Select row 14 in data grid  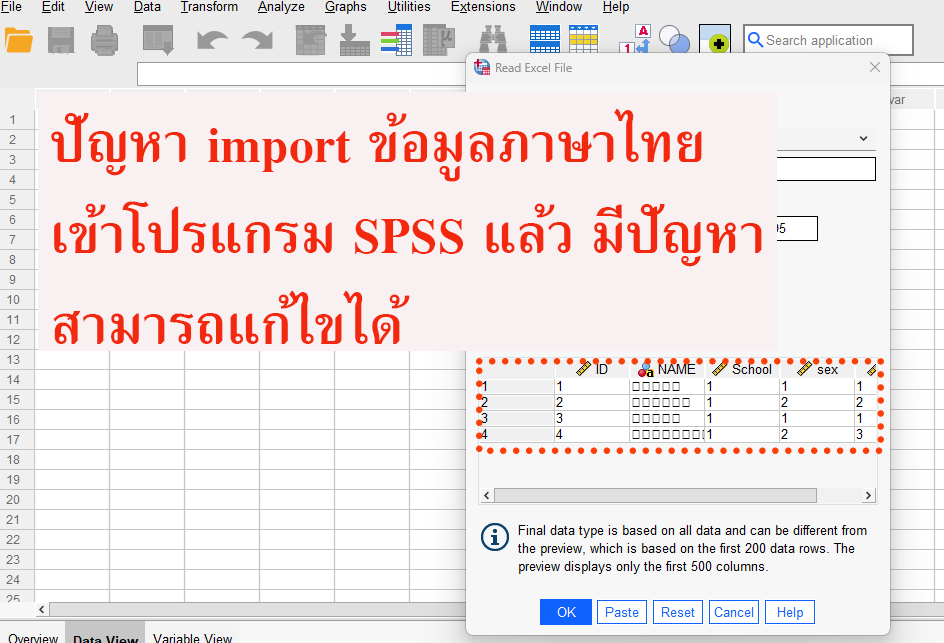pyautogui.click(x=13, y=379)
